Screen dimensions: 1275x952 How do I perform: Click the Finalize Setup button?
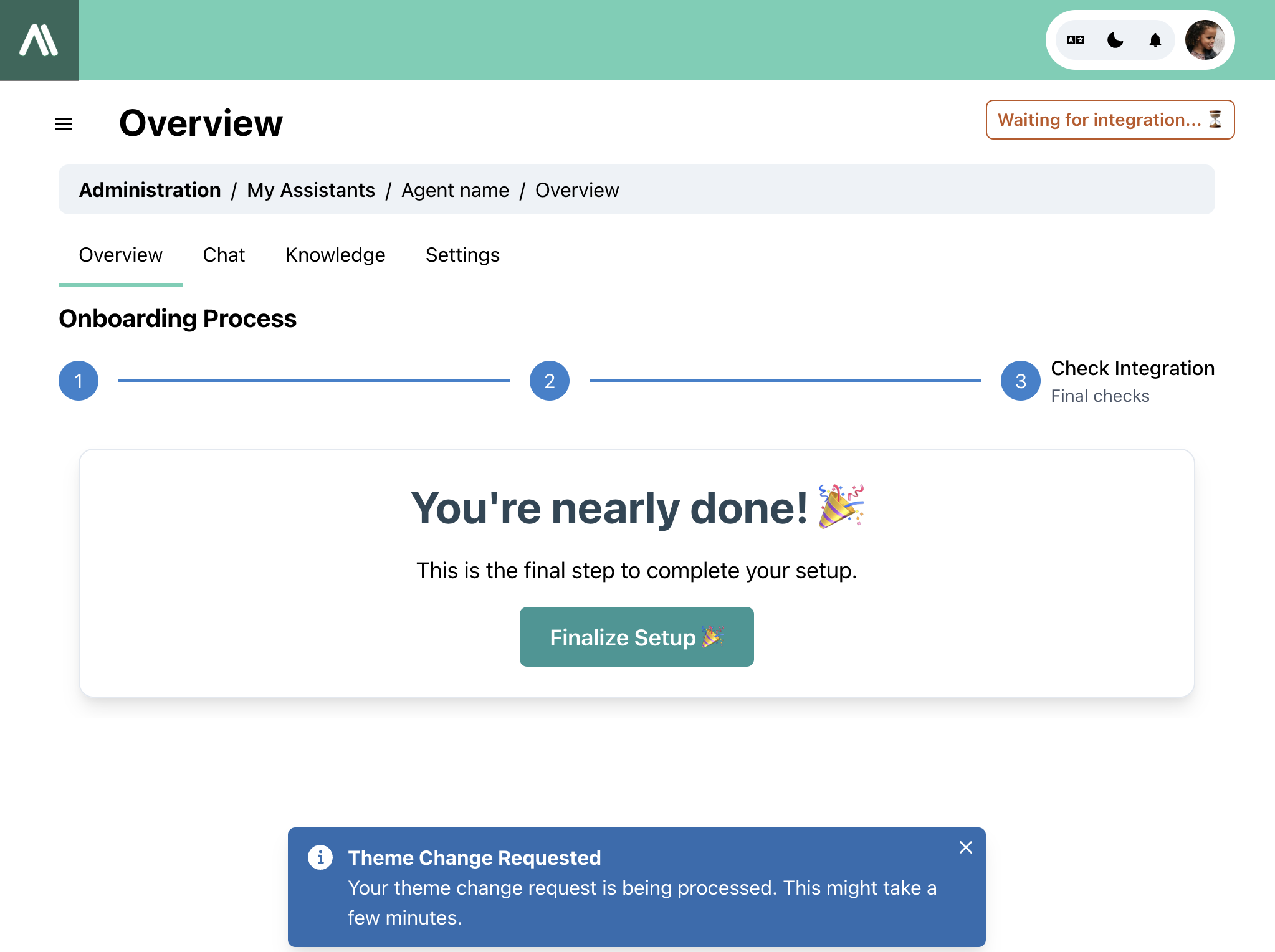637,637
